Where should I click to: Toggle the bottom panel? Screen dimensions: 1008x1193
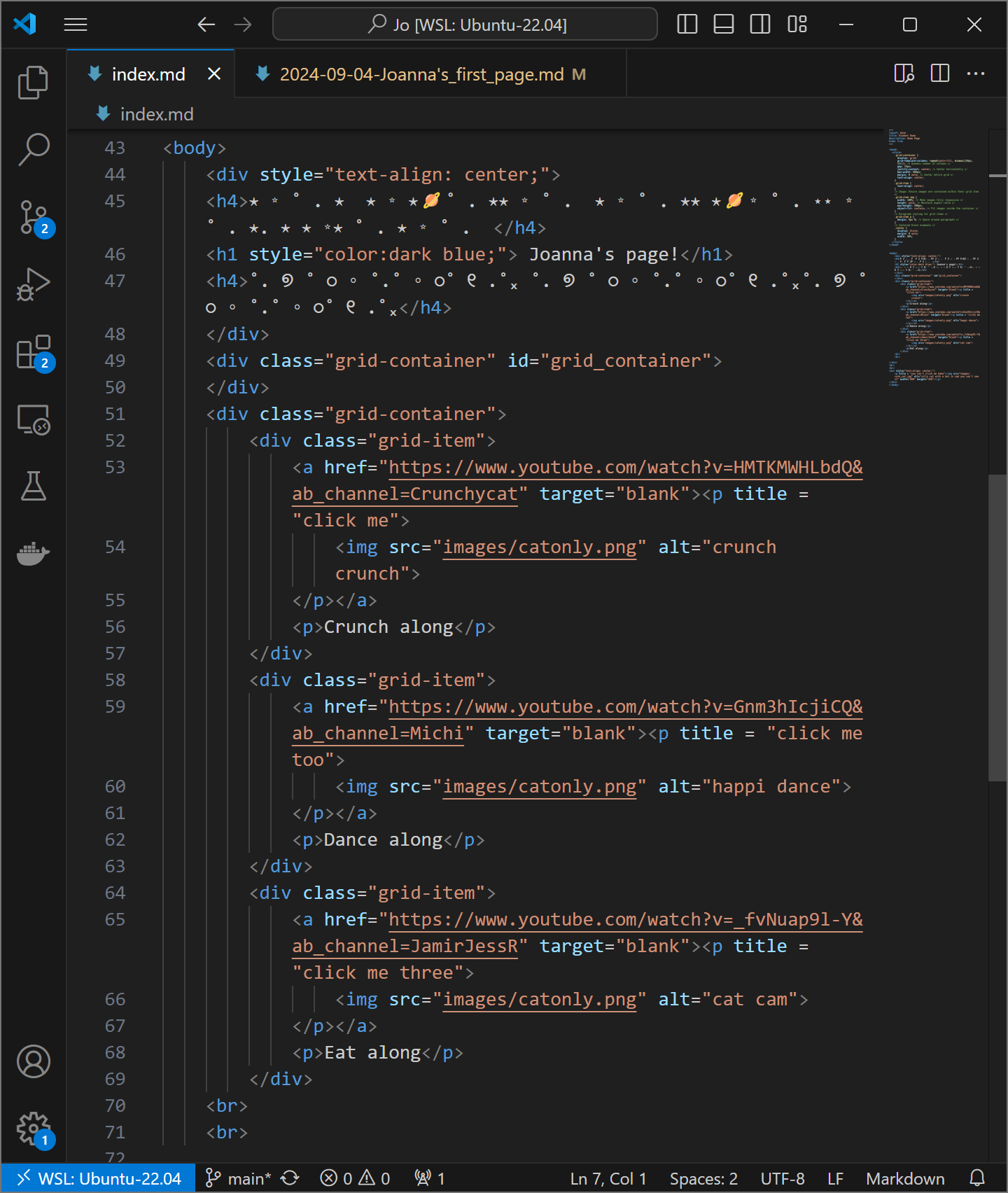coord(724,25)
